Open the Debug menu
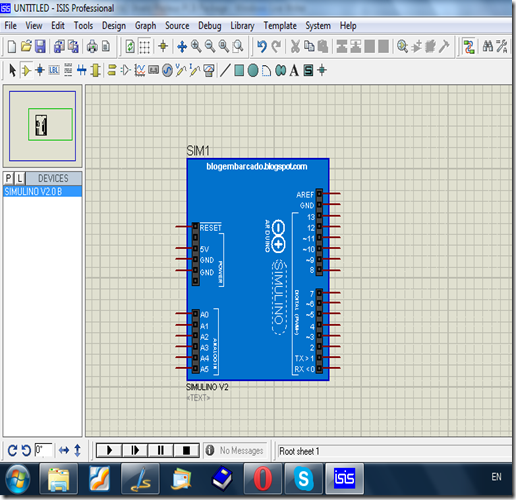Viewport: 516px width, 500px height. pos(210,26)
